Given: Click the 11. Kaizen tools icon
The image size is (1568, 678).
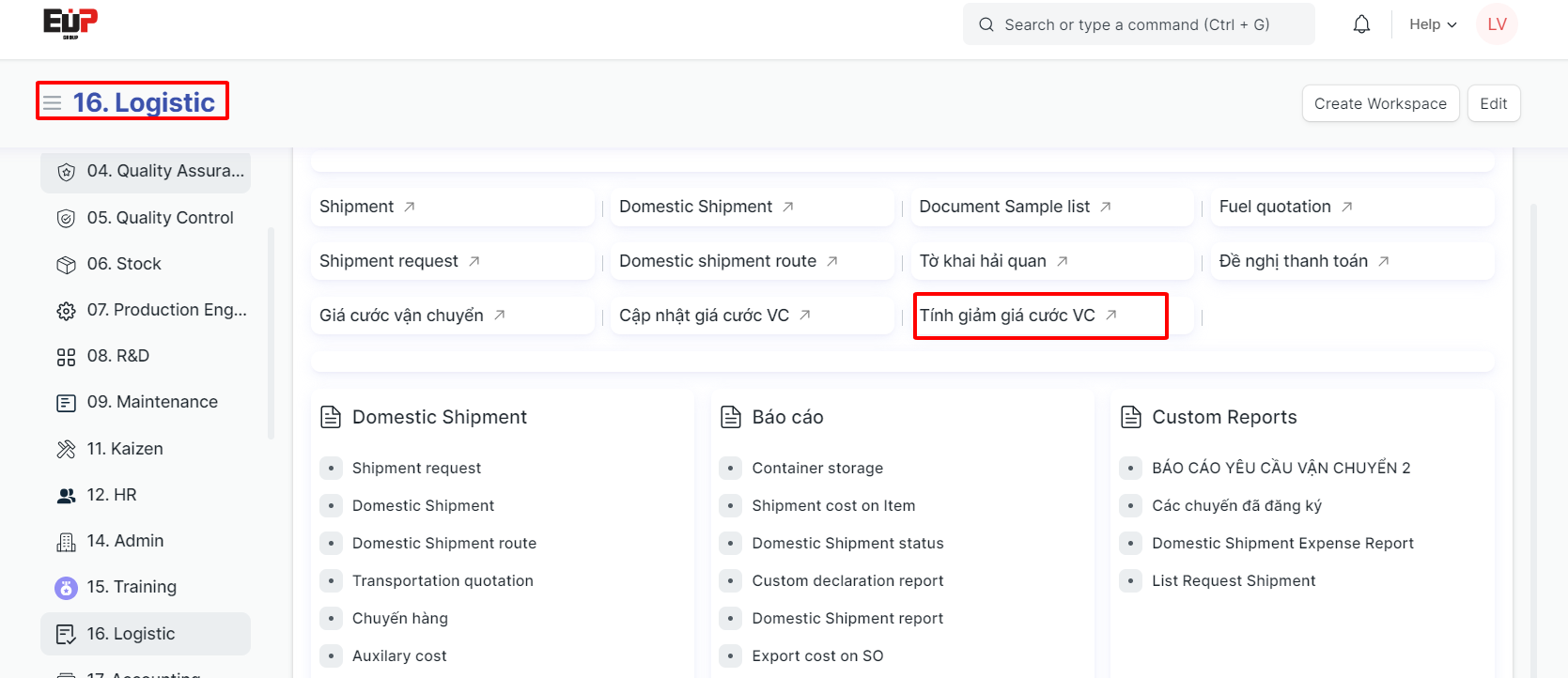Looking at the screenshot, I should pos(66,449).
